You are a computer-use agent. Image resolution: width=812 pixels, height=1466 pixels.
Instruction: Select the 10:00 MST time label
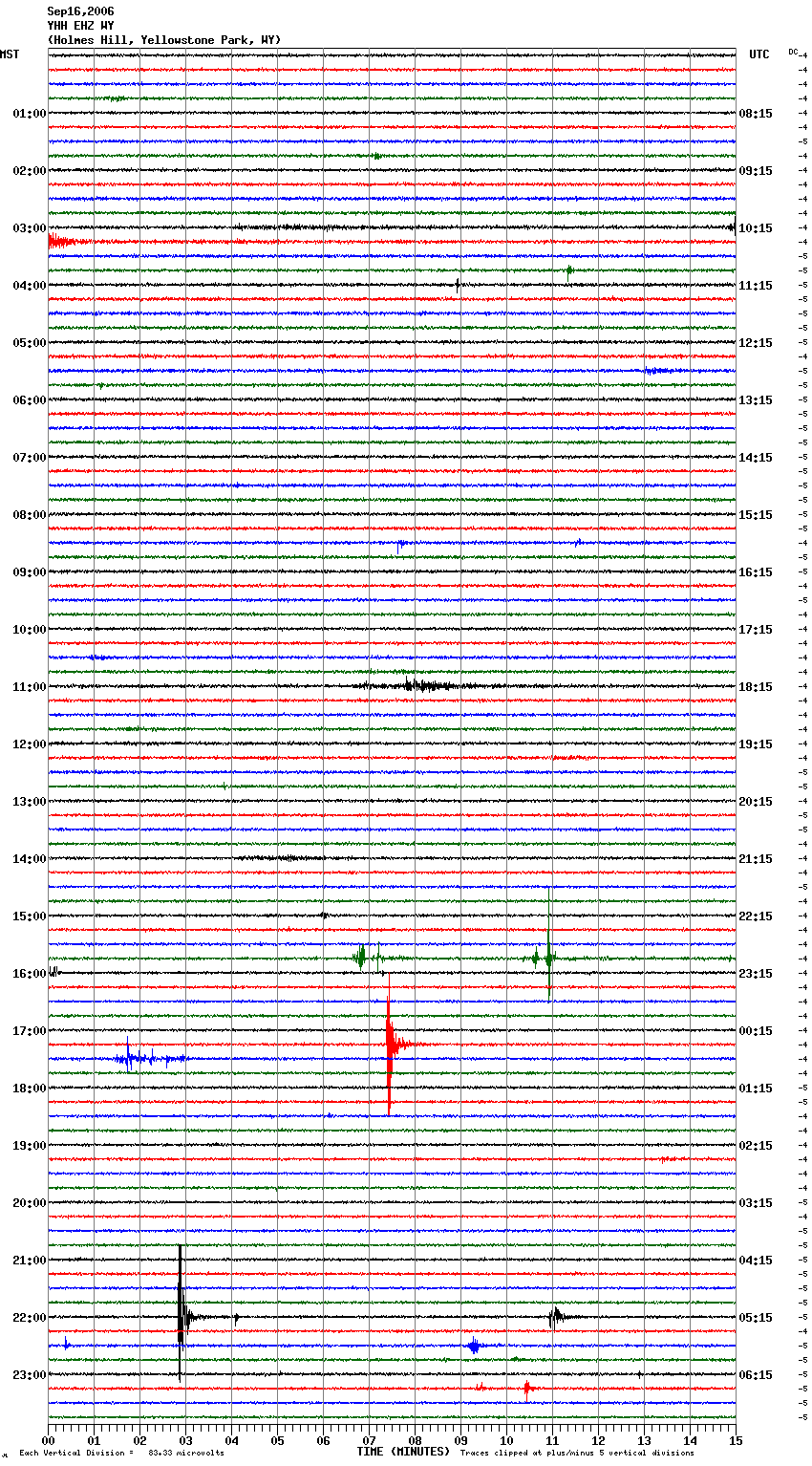click(30, 630)
